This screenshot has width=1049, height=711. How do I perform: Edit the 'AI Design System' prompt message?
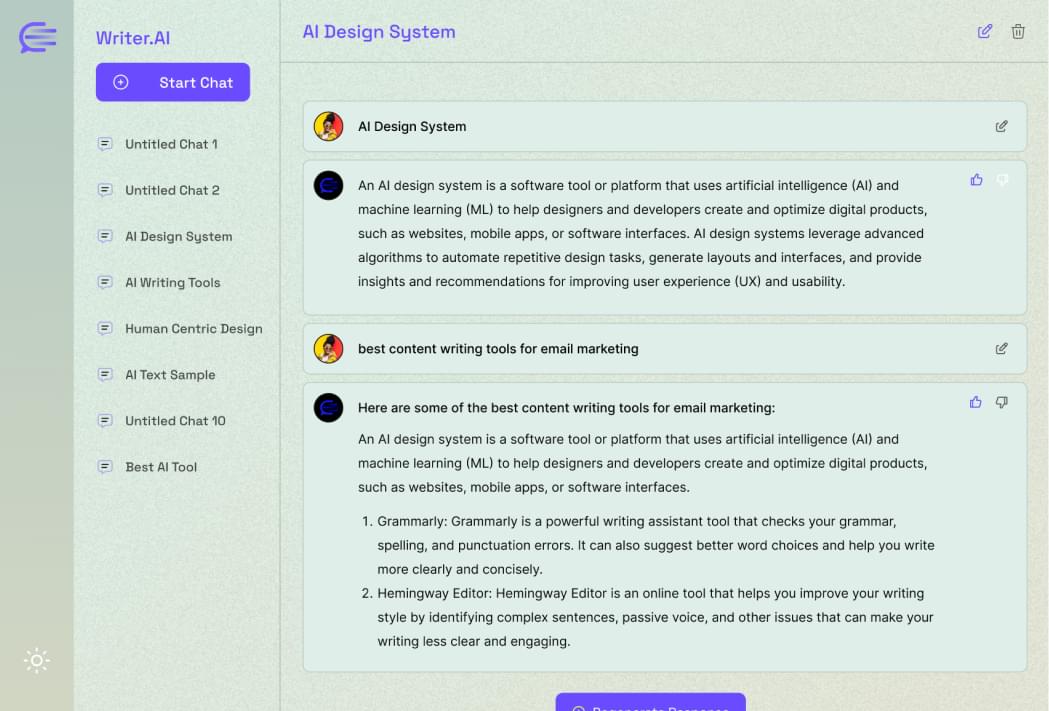pyautogui.click(x=1001, y=126)
